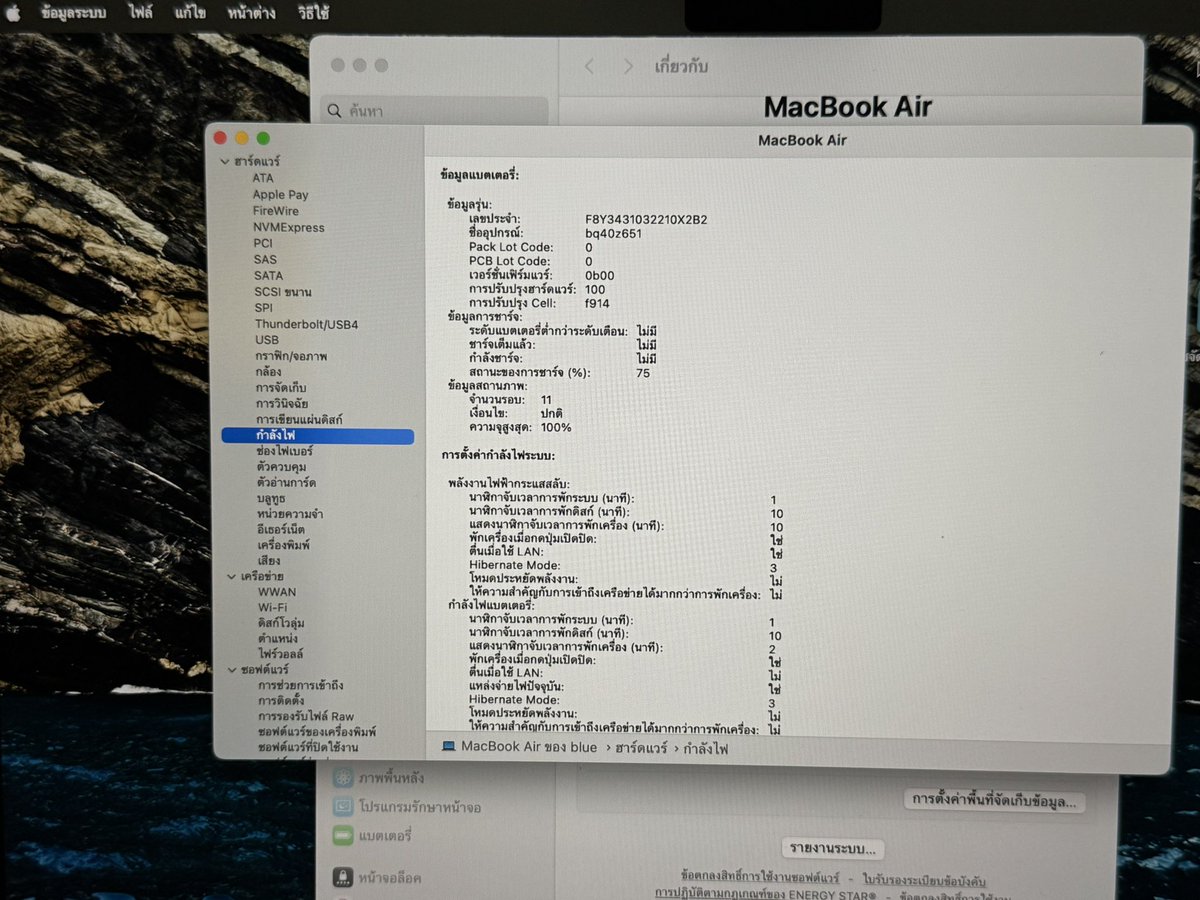The height and width of the screenshot is (900, 1200).
Task: Select SATA in the sidebar
Action: click(268, 275)
